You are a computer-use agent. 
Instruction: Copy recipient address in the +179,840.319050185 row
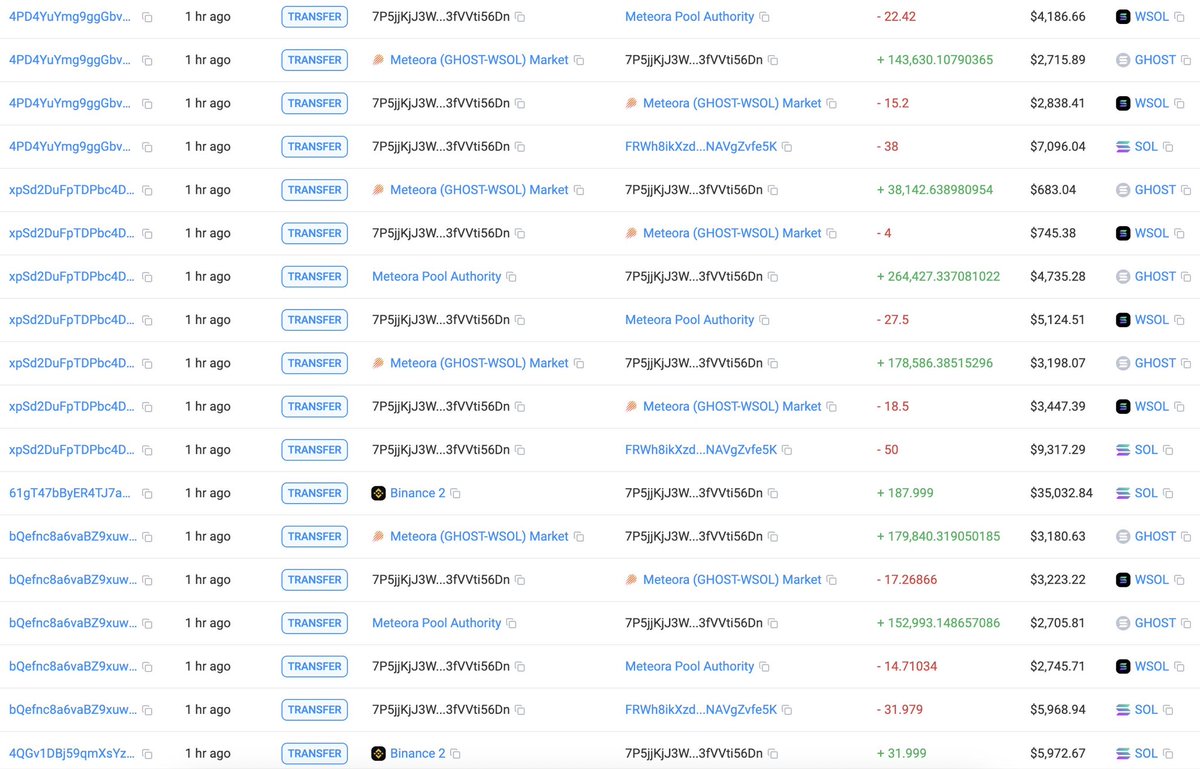pos(773,537)
